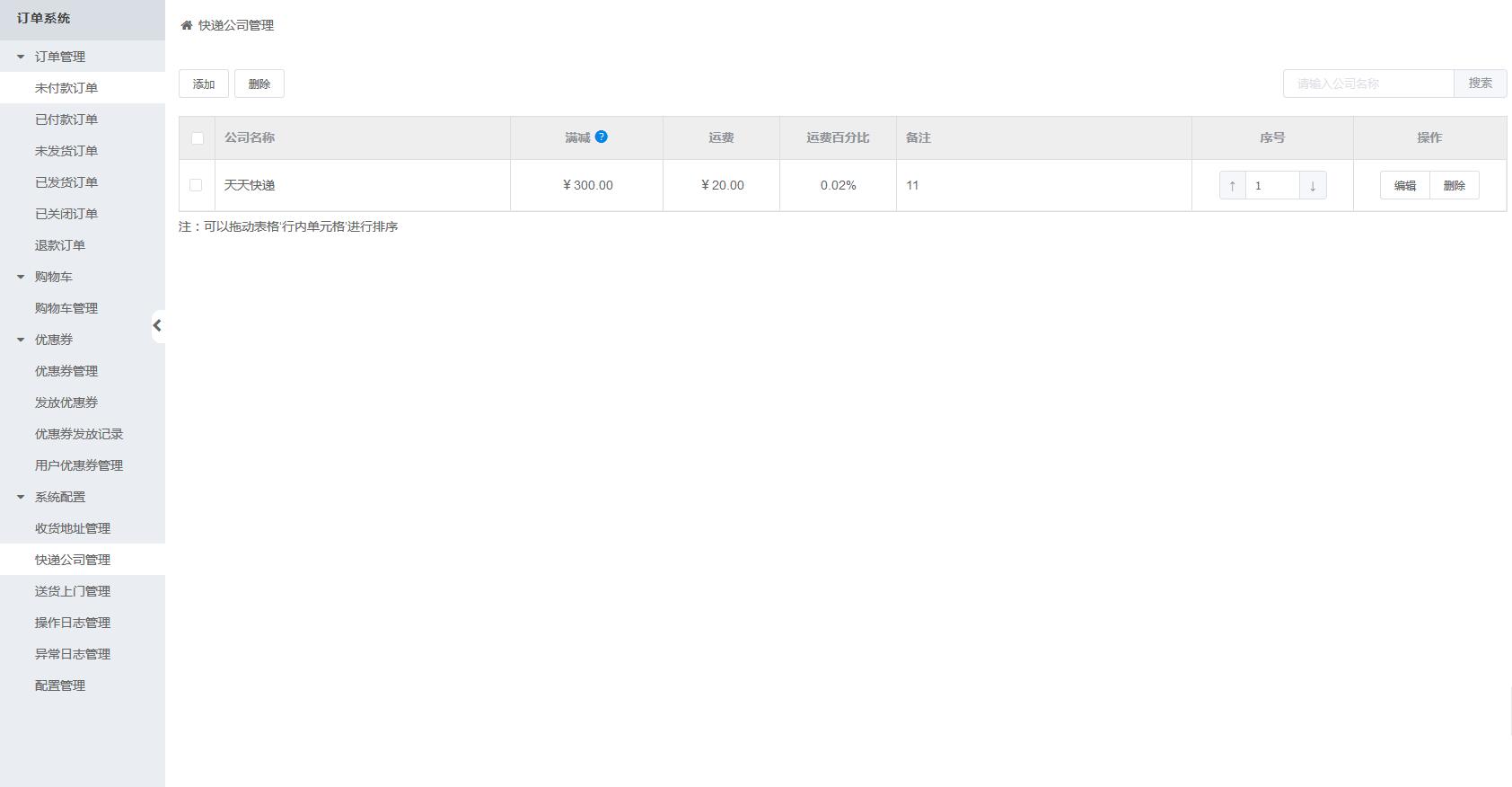Click the 天天快递 company name cell
The height and width of the screenshot is (787, 1512).
click(x=363, y=185)
